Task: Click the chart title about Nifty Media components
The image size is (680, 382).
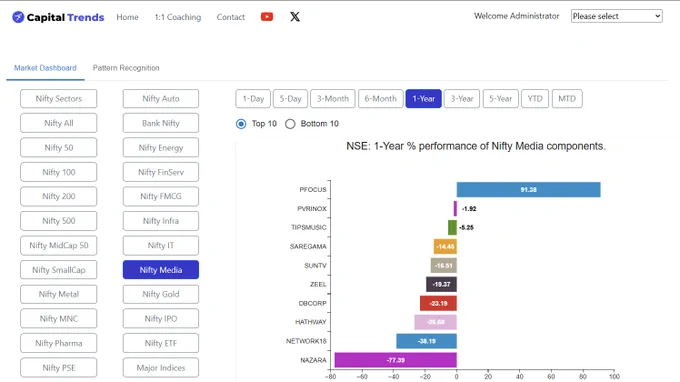Action: tap(476, 147)
